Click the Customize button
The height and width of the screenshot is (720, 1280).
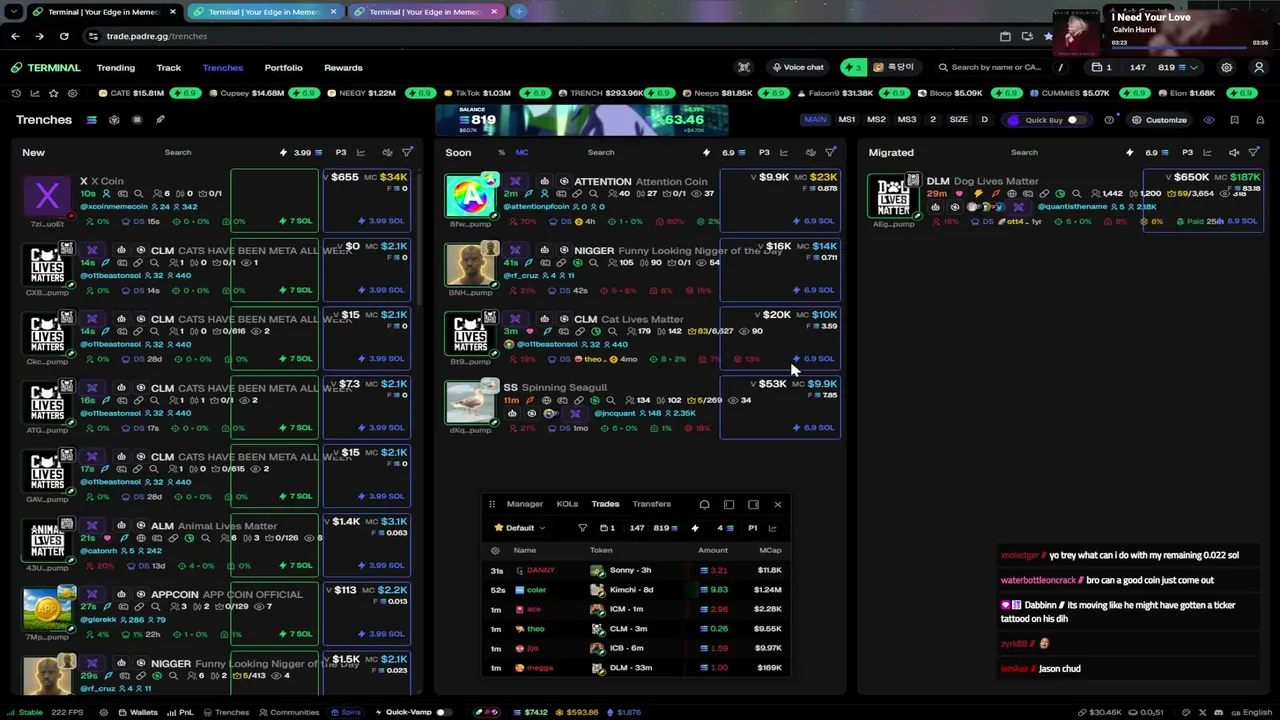(1159, 120)
